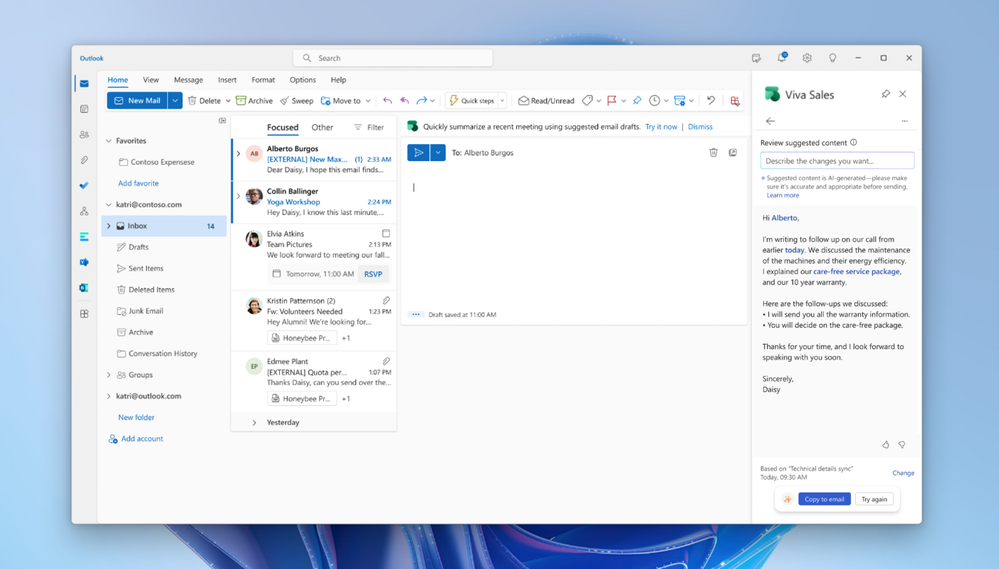The height and width of the screenshot is (569, 999).
Task: Click the Reply arrow icon in toolbar
Action: click(387, 101)
